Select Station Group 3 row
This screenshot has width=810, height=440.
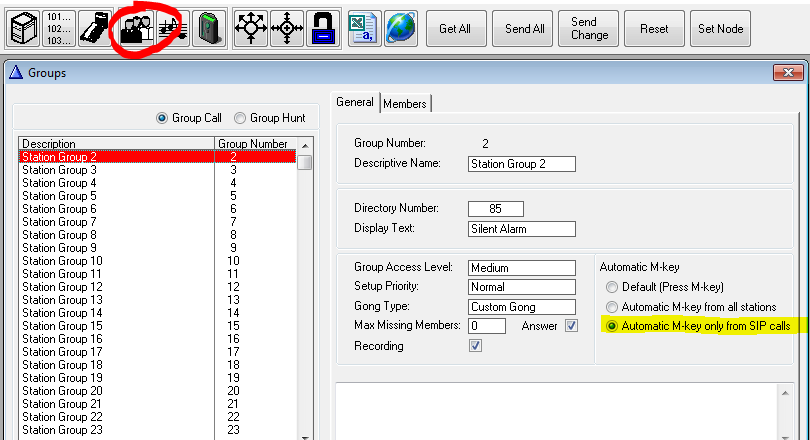click(x=158, y=170)
